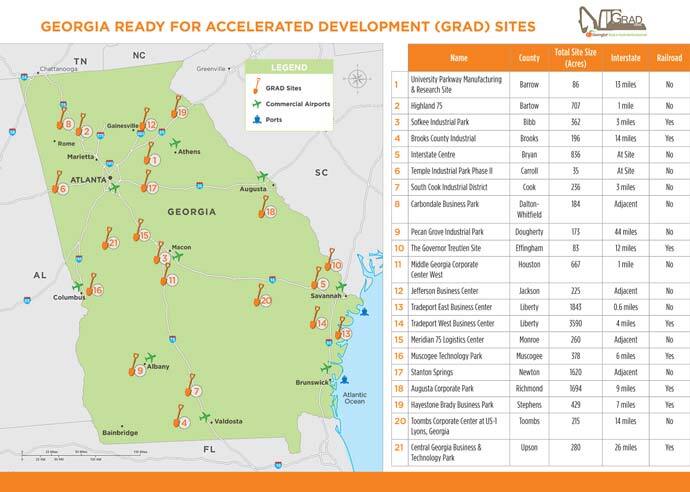Click Augusta Corporate Park in the table
This screenshot has height=492, width=690.
(x=442, y=389)
